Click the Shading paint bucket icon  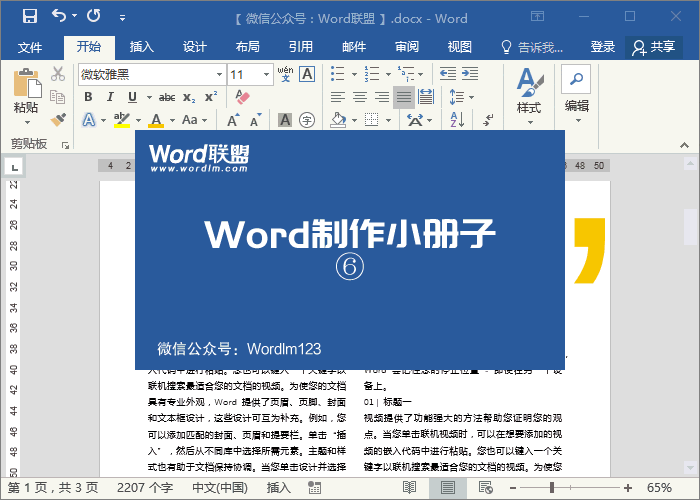coord(338,120)
